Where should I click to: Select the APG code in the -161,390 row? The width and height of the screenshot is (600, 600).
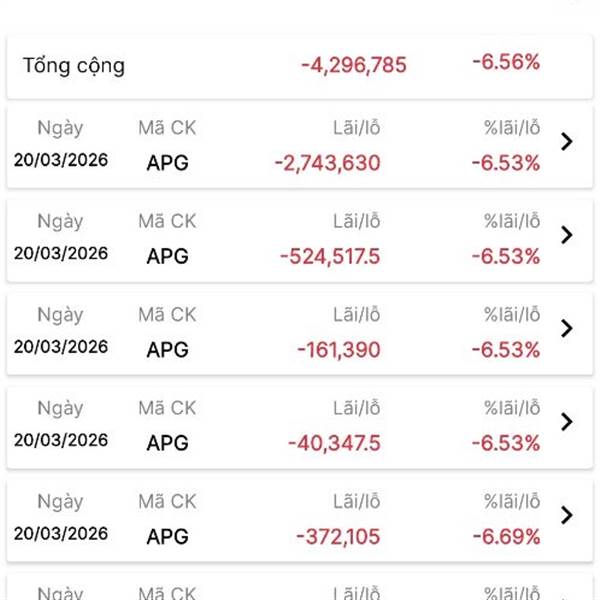click(167, 350)
